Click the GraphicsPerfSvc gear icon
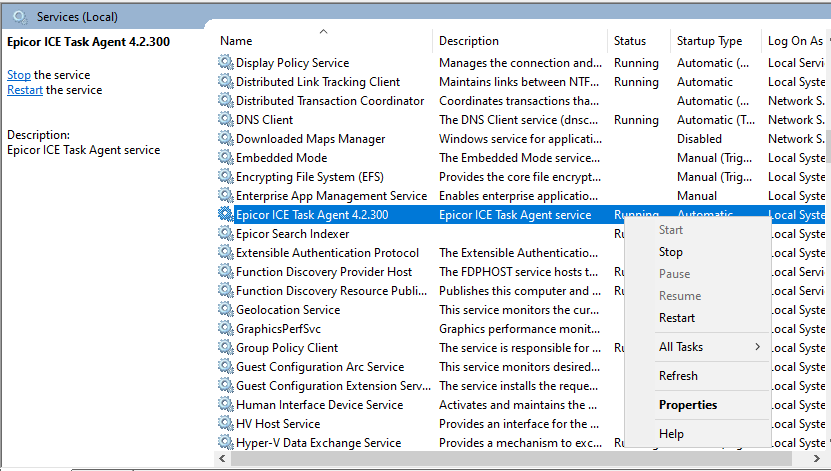The height and width of the screenshot is (471, 831). 226,329
